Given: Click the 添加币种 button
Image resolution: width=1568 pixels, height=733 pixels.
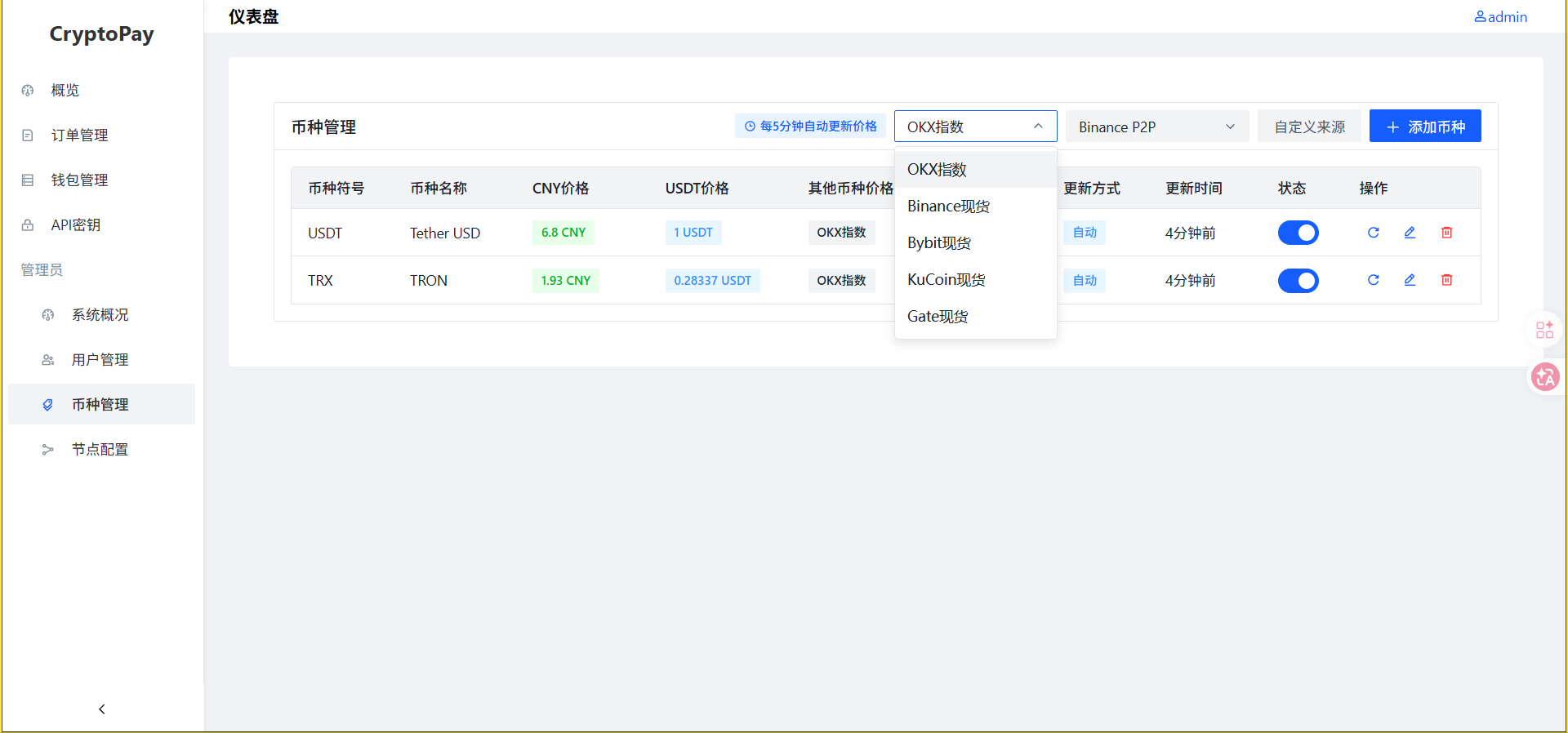Looking at the screenshot, I should (1424, 127).
